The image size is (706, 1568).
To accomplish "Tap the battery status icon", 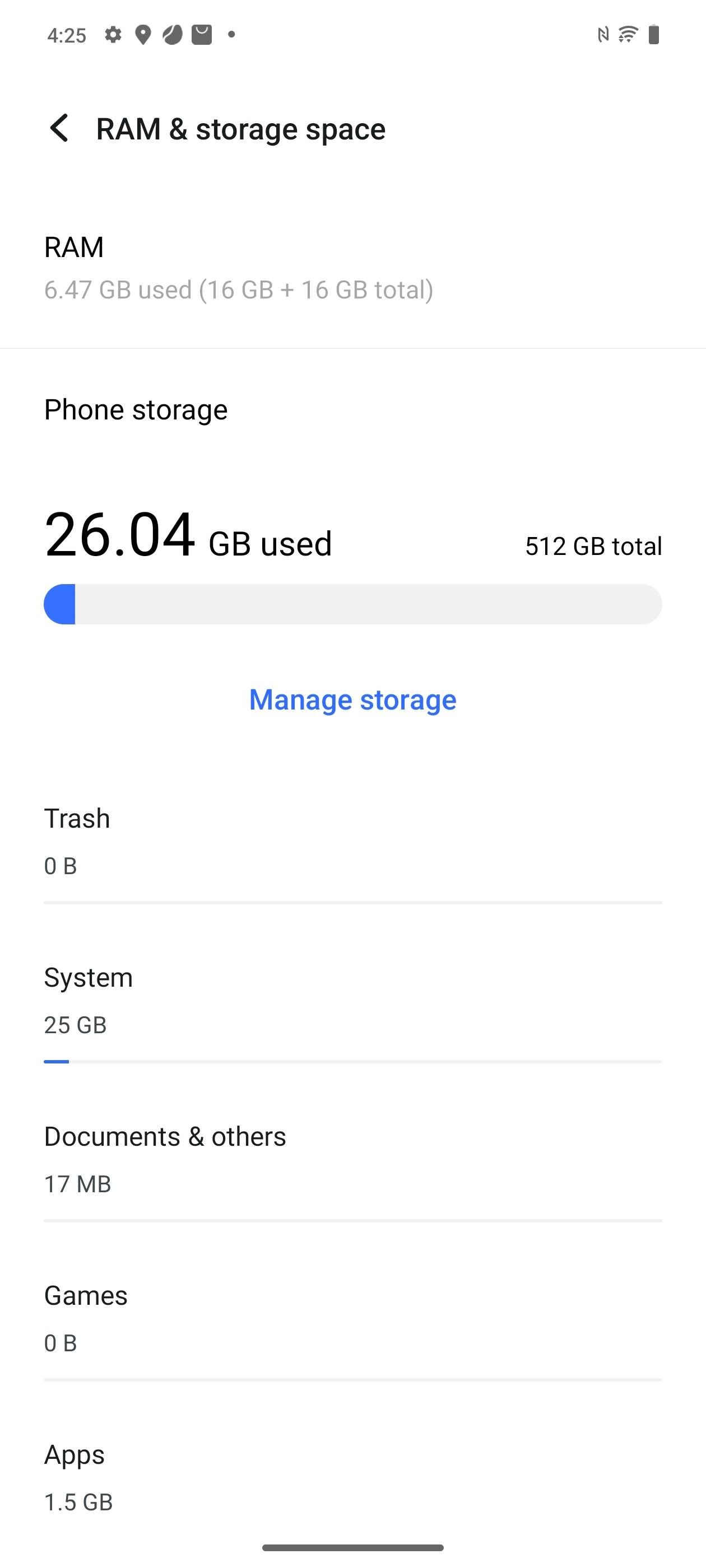I will 654,35.
